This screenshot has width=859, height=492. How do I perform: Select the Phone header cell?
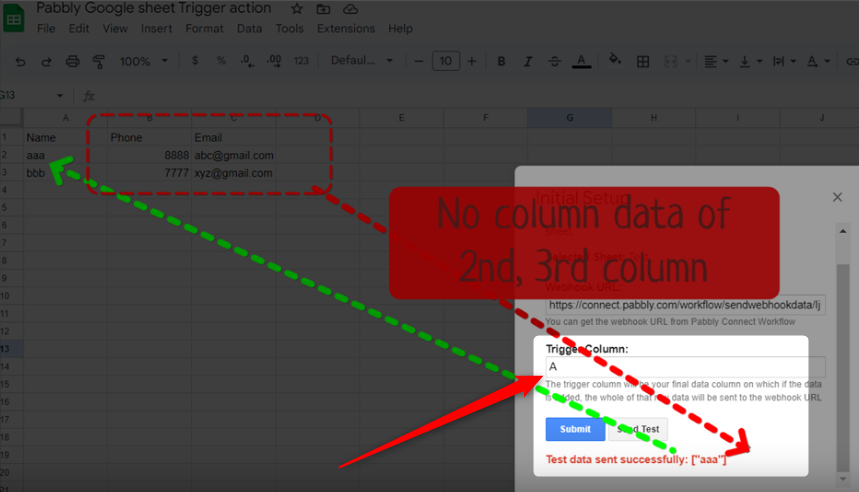click(149, 138)
